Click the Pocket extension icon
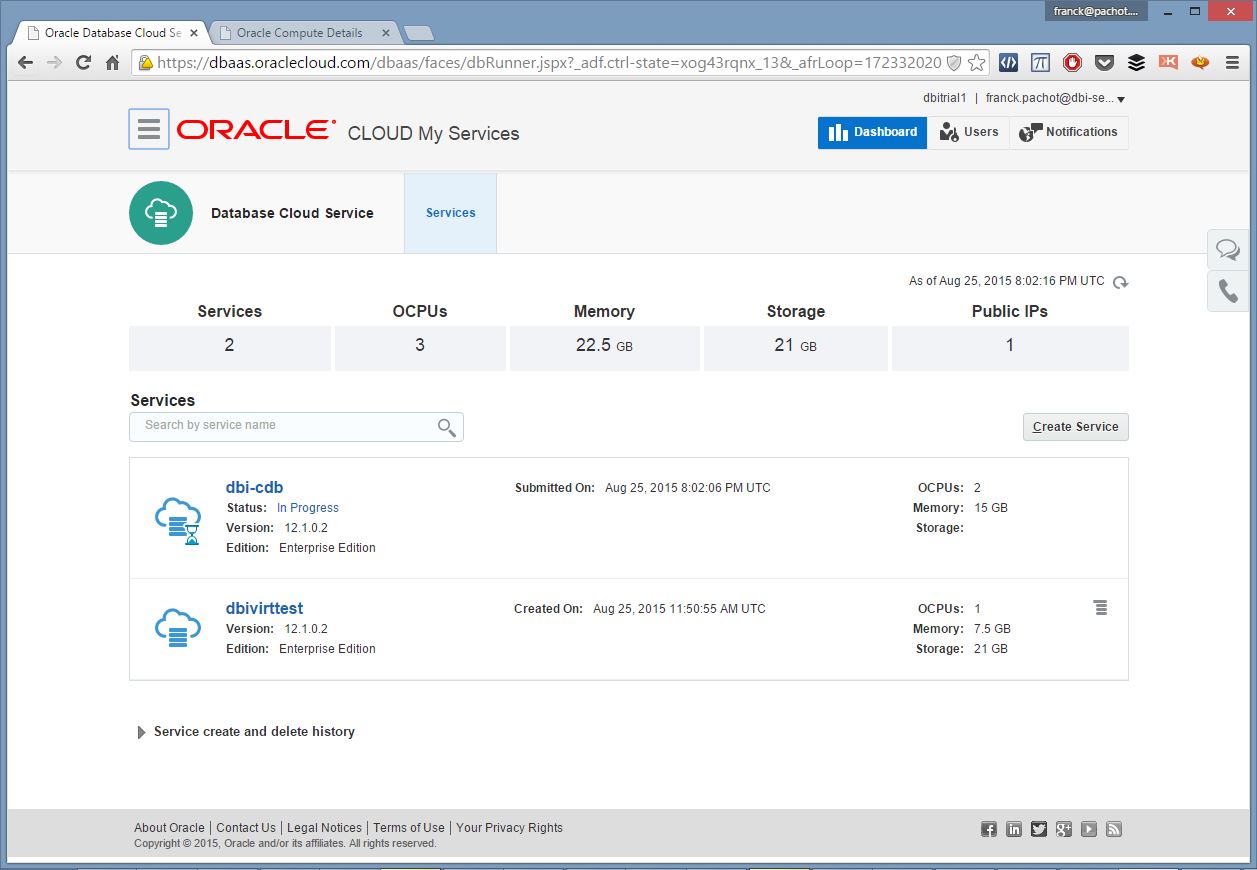Screen dimensions: 1257x870 click(1105, 62)
